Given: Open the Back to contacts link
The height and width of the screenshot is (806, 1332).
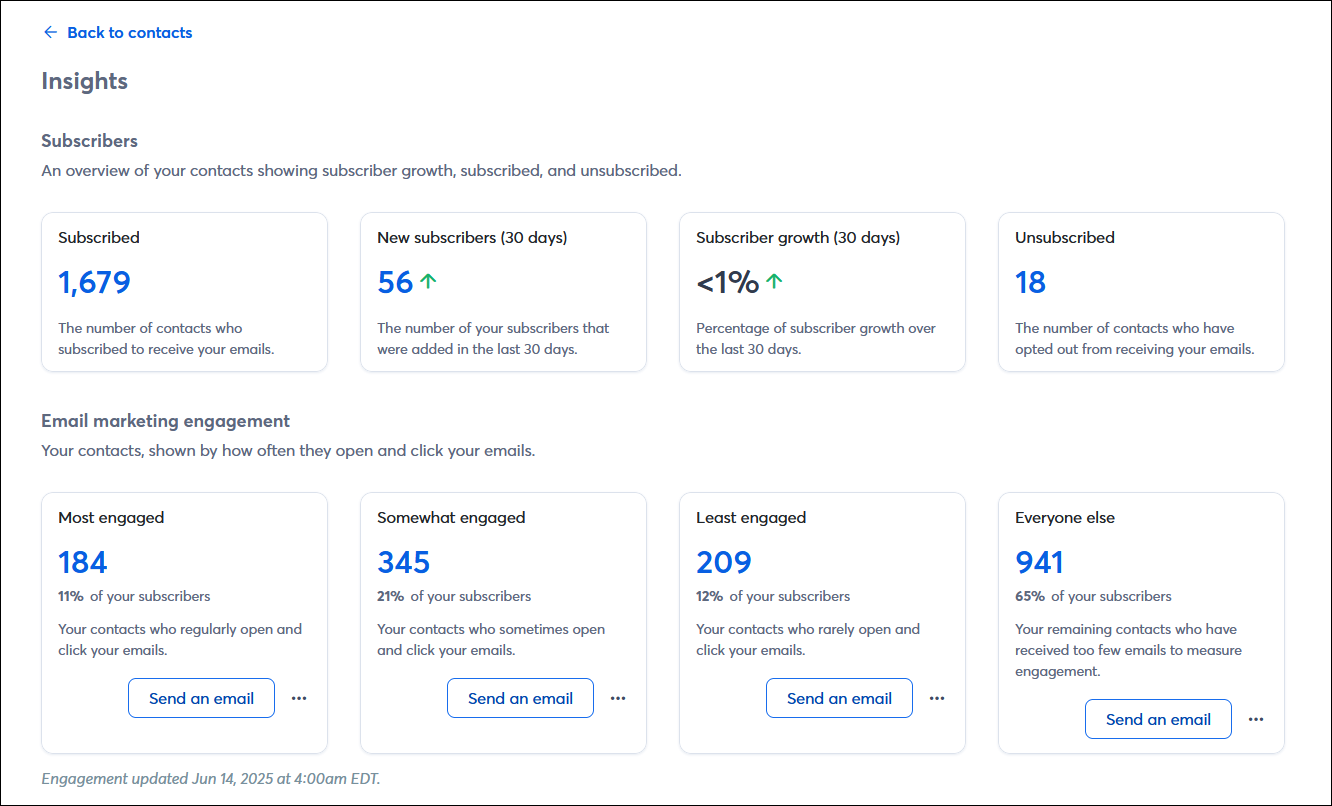Looking at the screenshot, I should point(129,32).
